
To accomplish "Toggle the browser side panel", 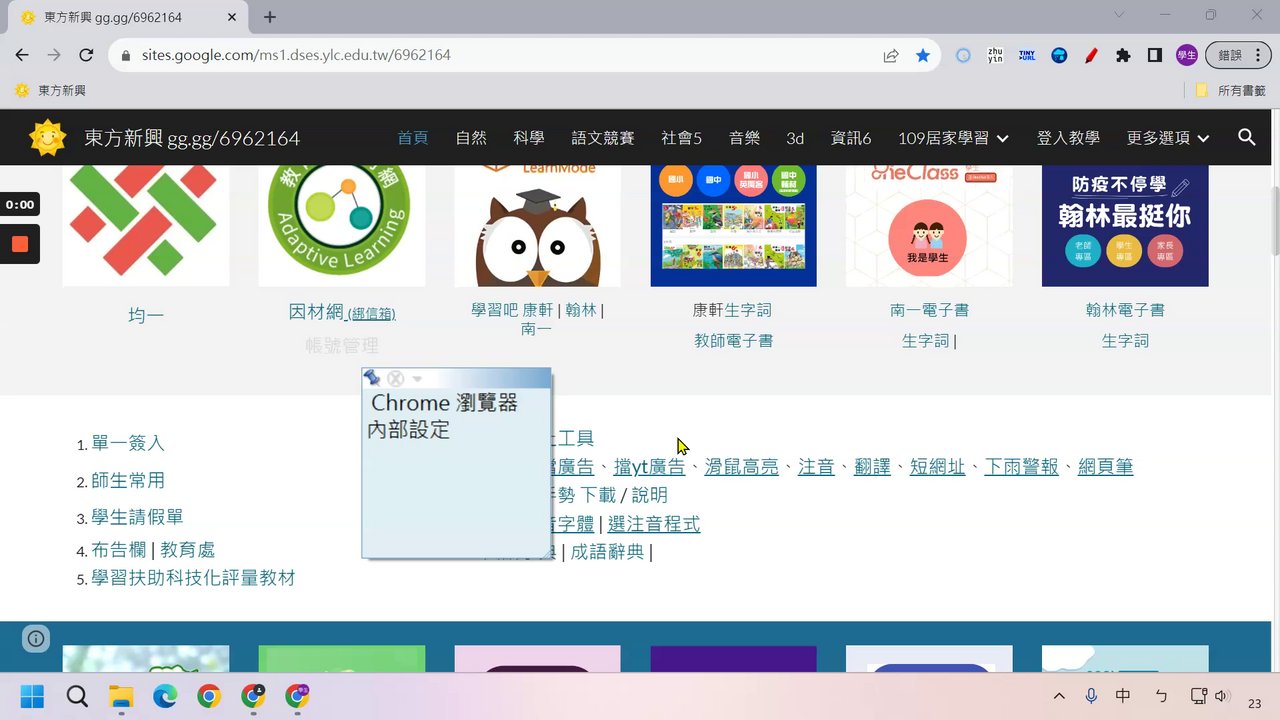I will tap(1155, 56).
